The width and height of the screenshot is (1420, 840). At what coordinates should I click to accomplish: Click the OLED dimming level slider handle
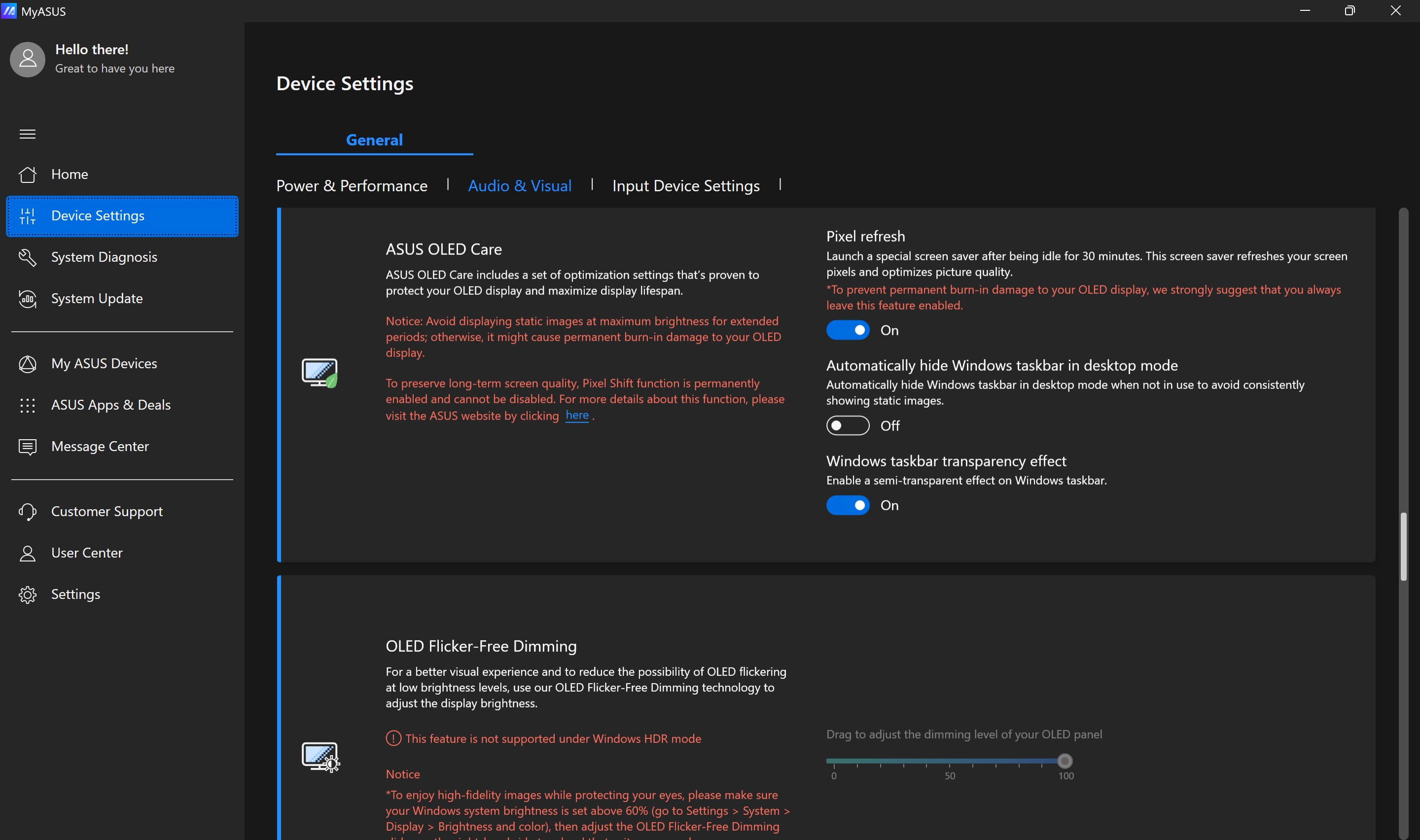[1064, 761]
